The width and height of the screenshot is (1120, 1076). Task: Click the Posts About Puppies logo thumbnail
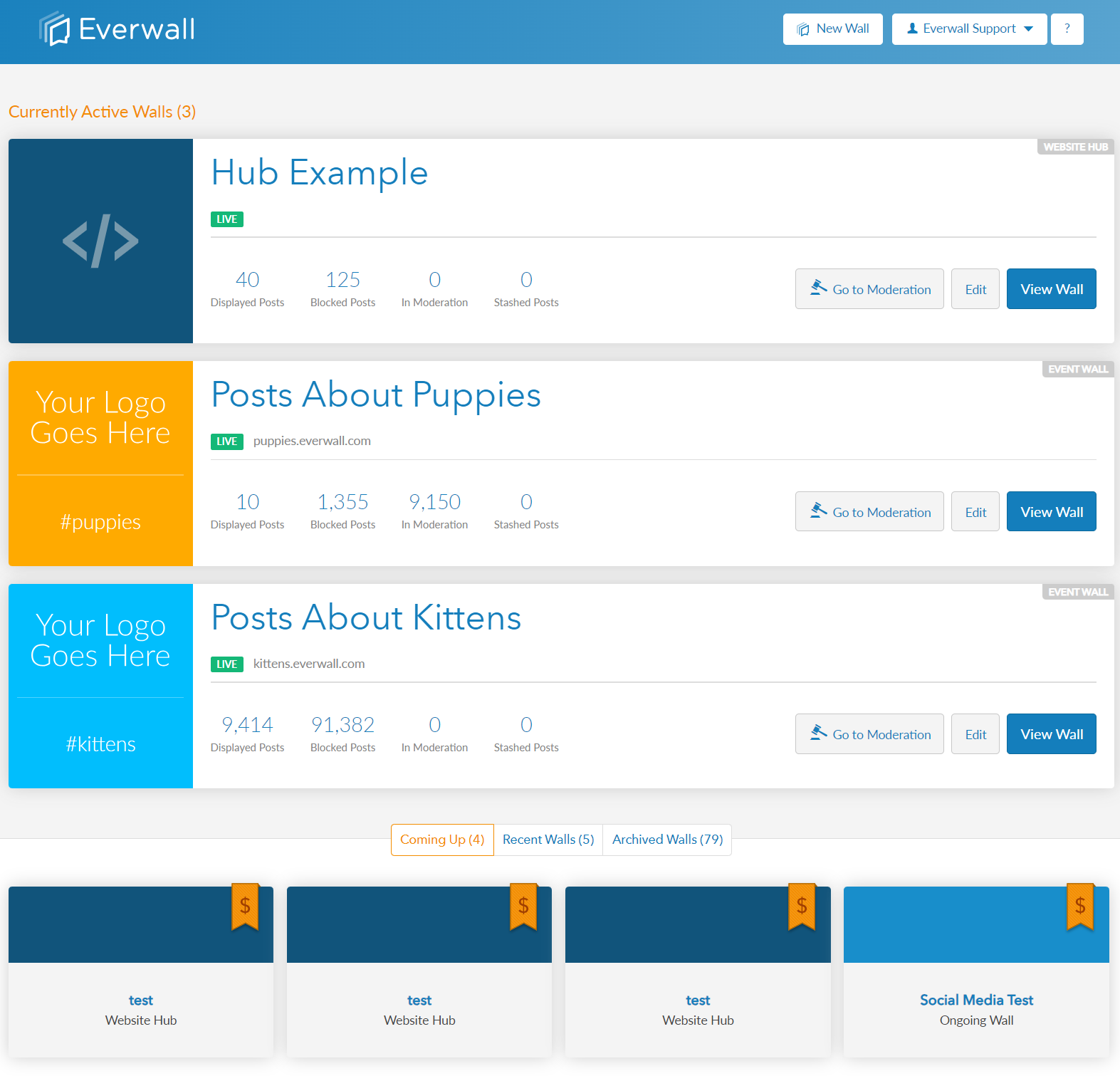click(x=100, y=464)
